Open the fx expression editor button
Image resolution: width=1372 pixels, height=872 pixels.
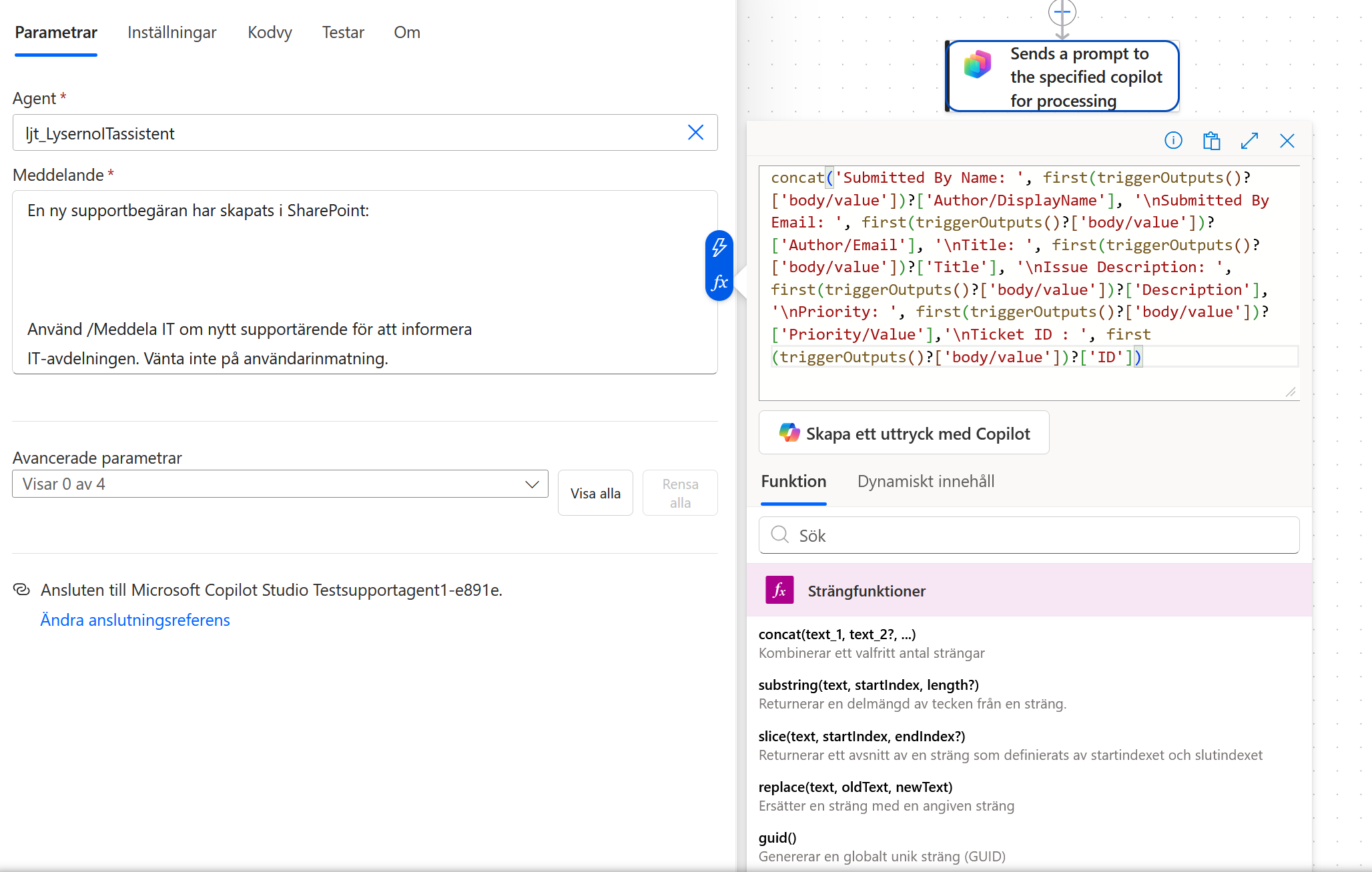coord(719,282)
